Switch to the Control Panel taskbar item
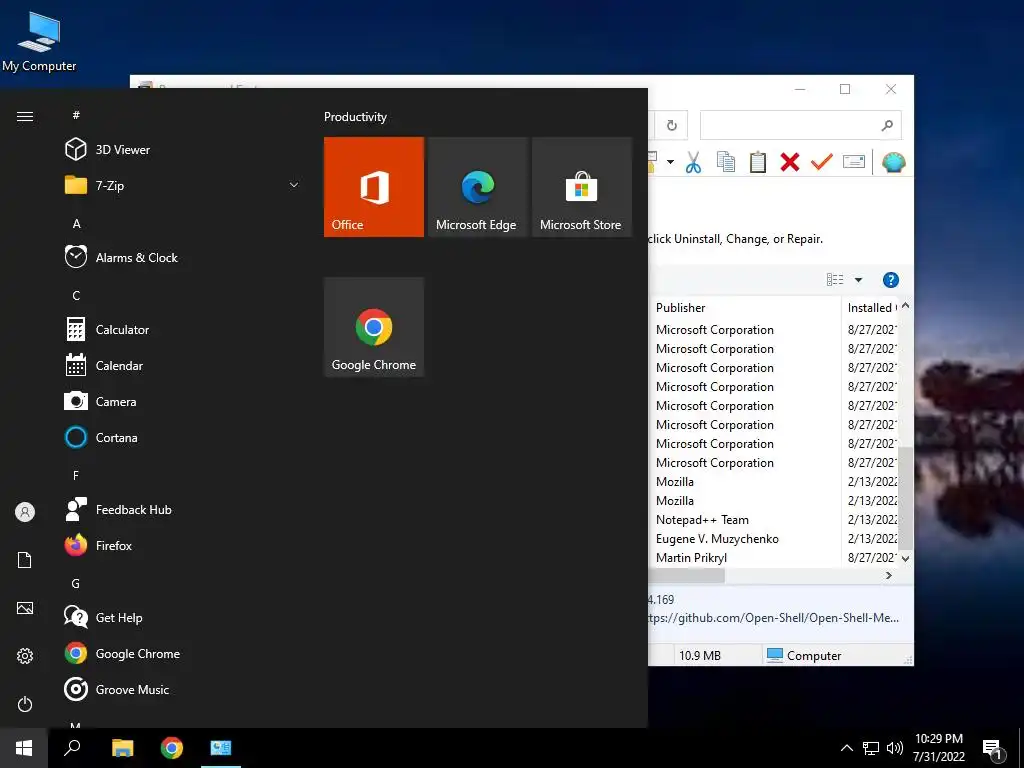Viewport: 1024px width, 768px height. [x=221, y=748]
